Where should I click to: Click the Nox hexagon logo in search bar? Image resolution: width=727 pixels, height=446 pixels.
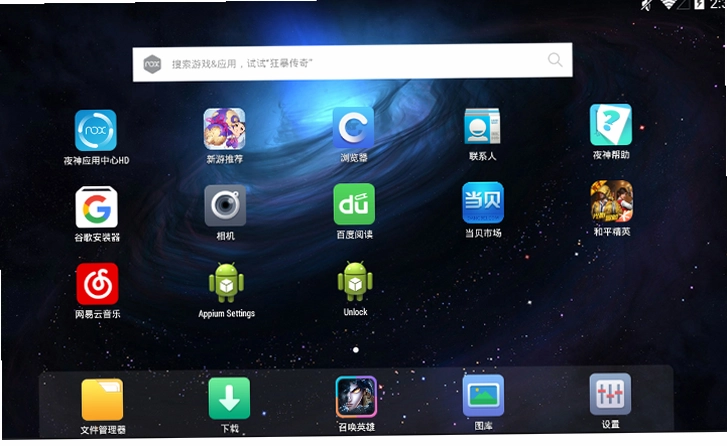[152, 64]
